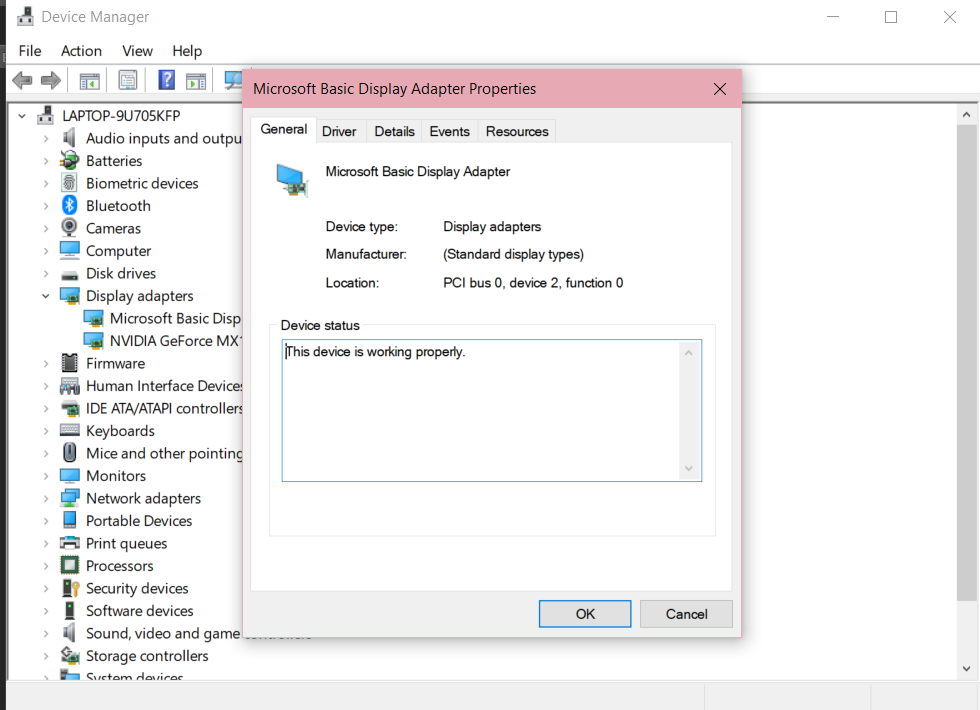Click the Security devices key icon
Screen dimensions: 980x710
coord(70,588)
